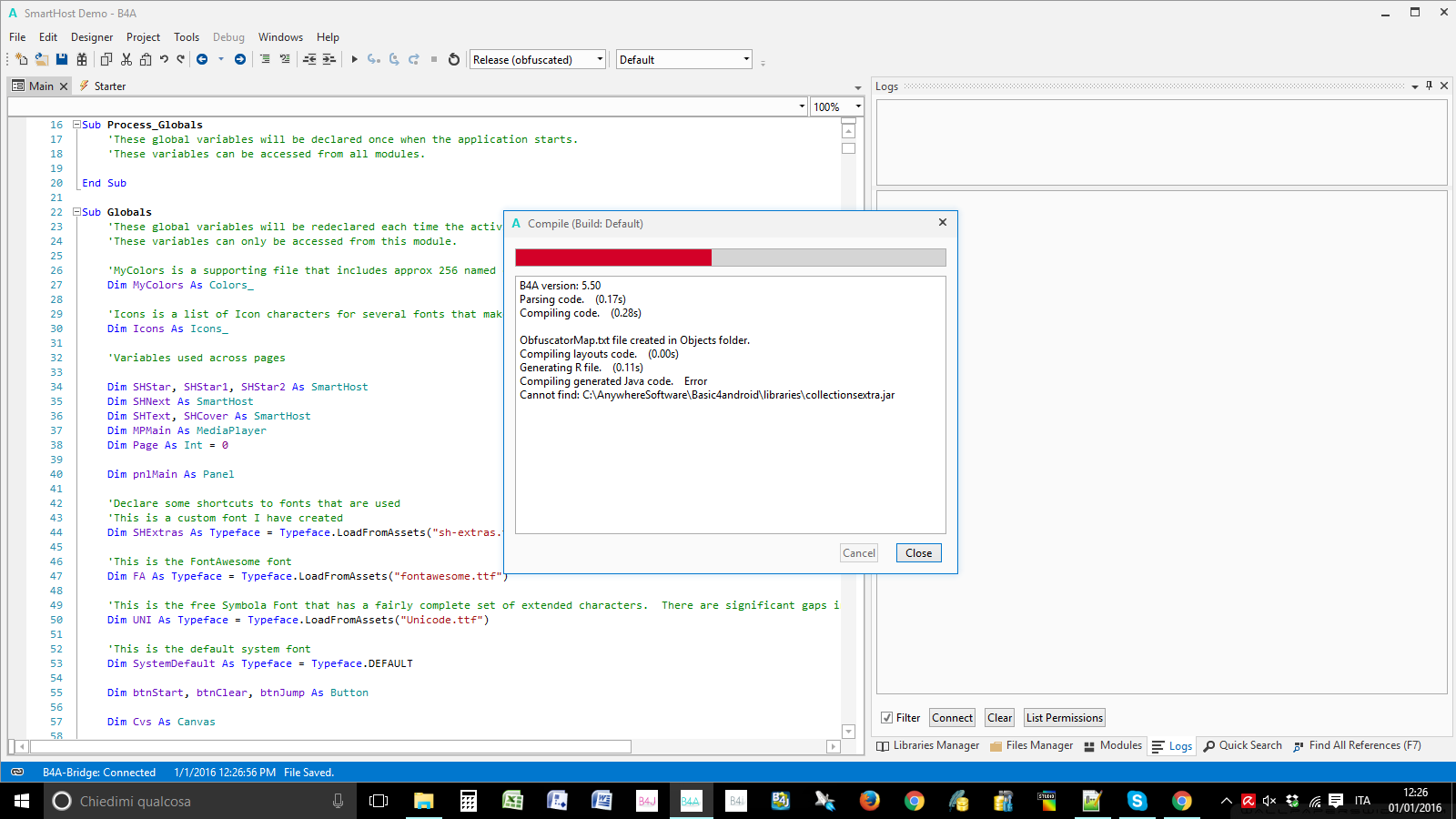Collapse the Sub Process_Globals code block
Viewport: 1456px width, 819px height.
pos(77,125)
